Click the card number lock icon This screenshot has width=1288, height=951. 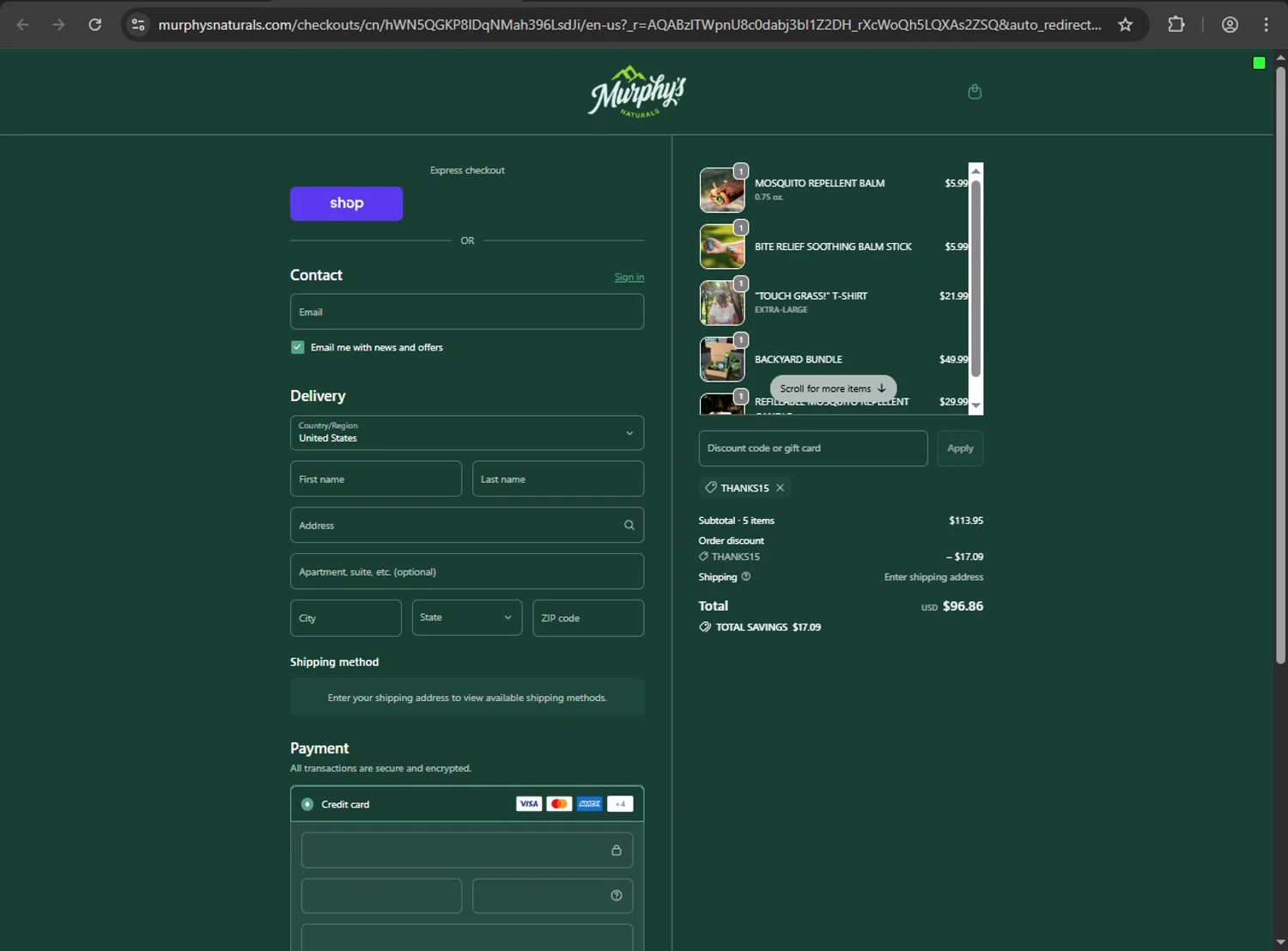(x=617, y=850)
